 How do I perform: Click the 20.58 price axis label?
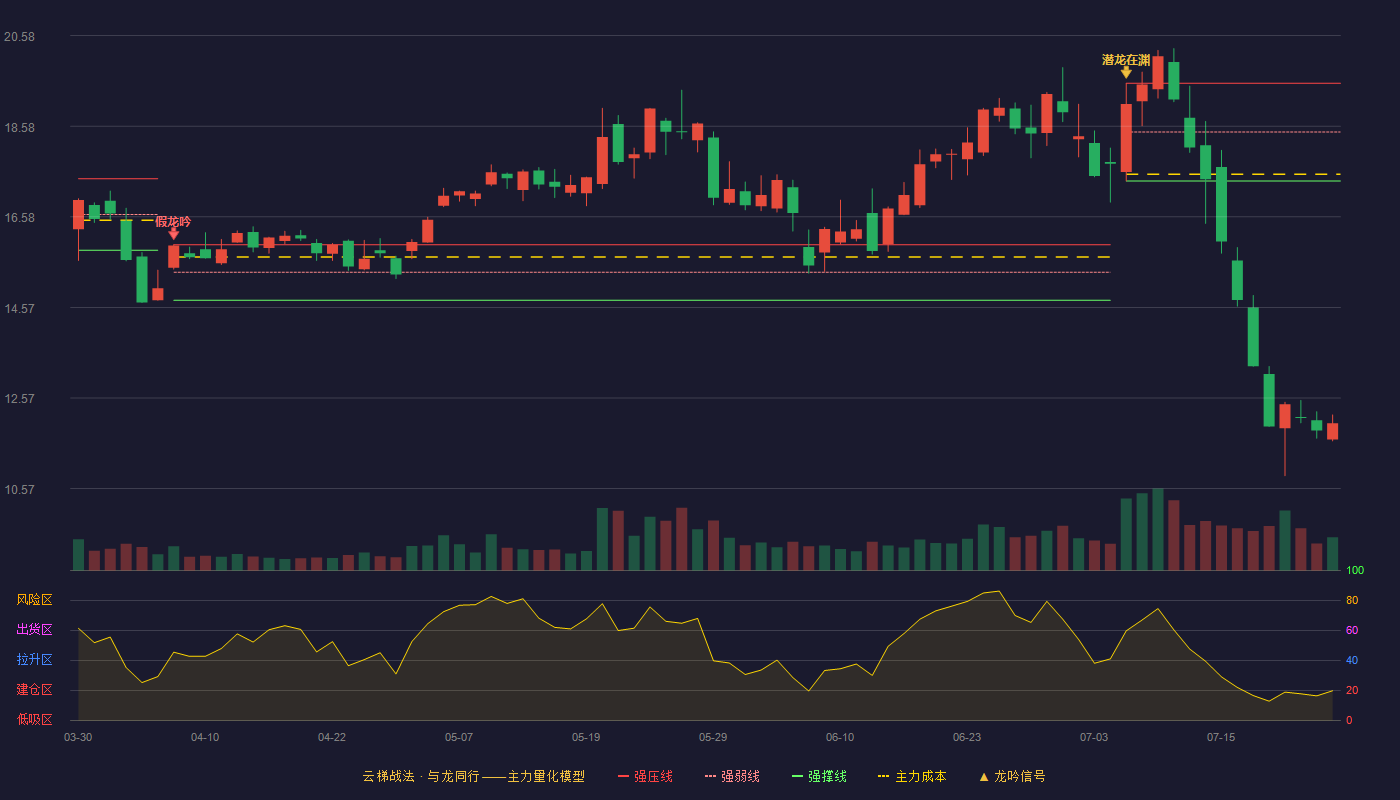[20, 37]
